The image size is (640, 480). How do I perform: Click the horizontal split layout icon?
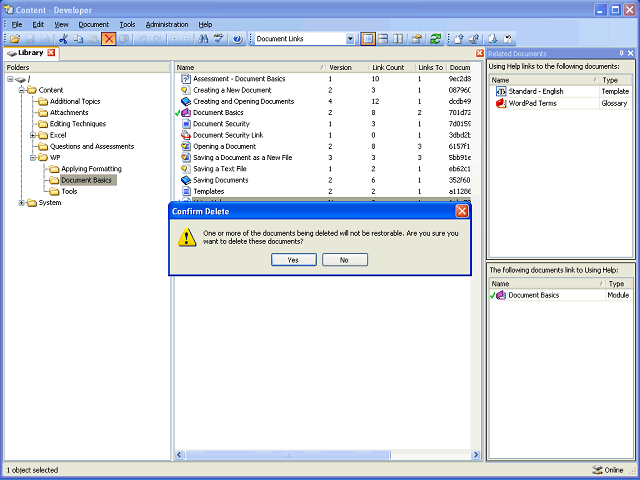click(383, 39)
